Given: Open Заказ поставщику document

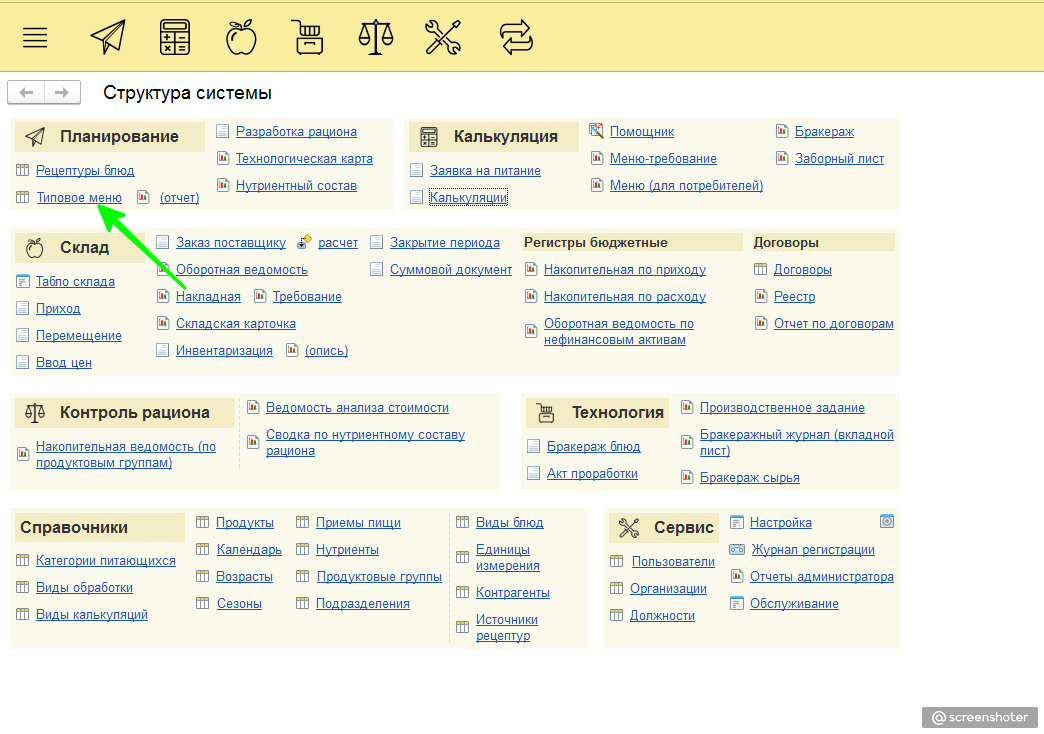Looking at the screenshot, I should [230, 243].
